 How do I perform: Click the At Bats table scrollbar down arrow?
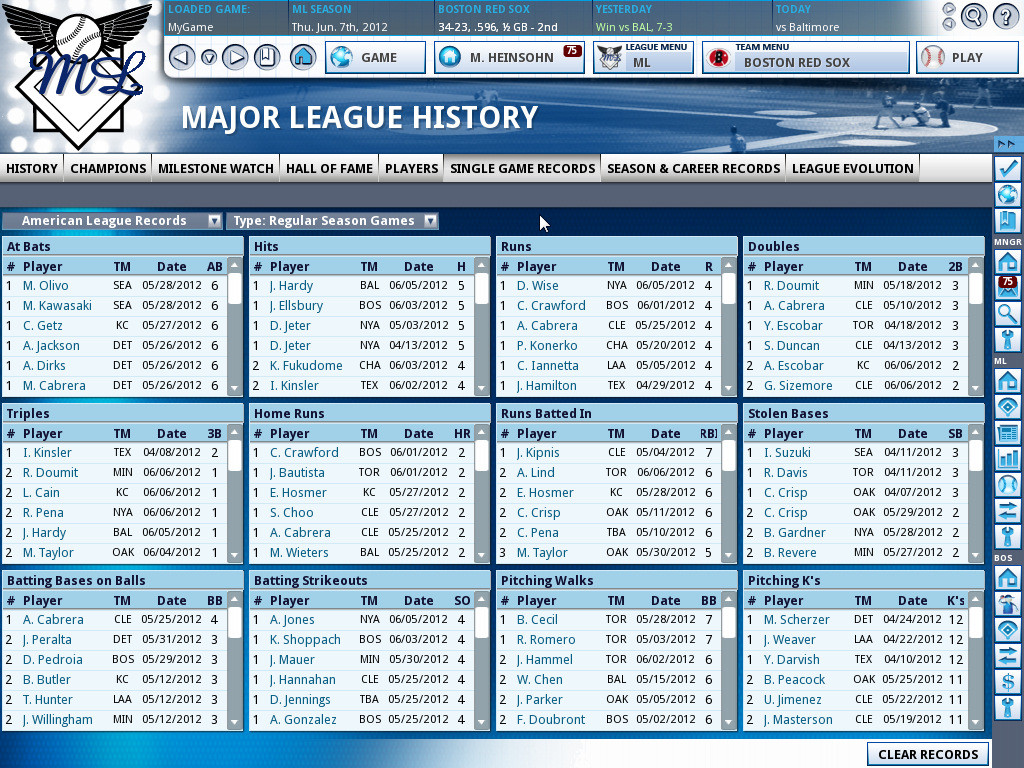tap(234, 389)
